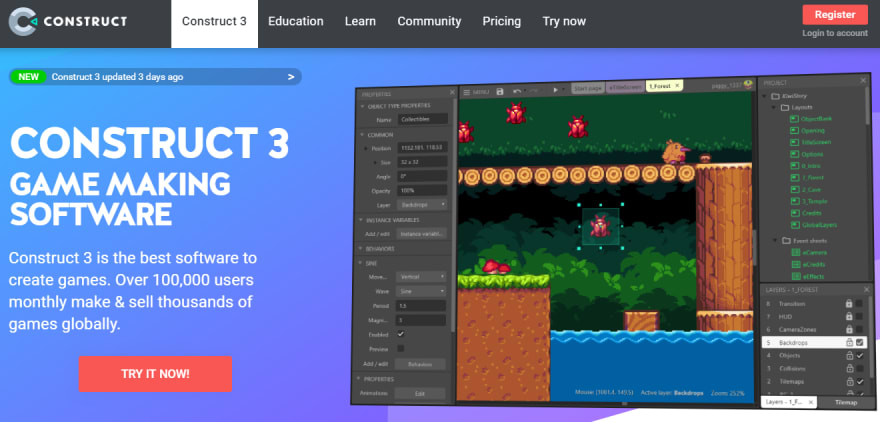Click the eEffects event sheet icon

[x=796, y=276]
